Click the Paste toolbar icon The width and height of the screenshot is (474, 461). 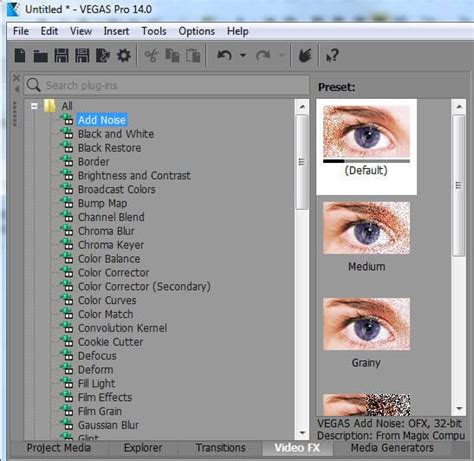point(193,55)
